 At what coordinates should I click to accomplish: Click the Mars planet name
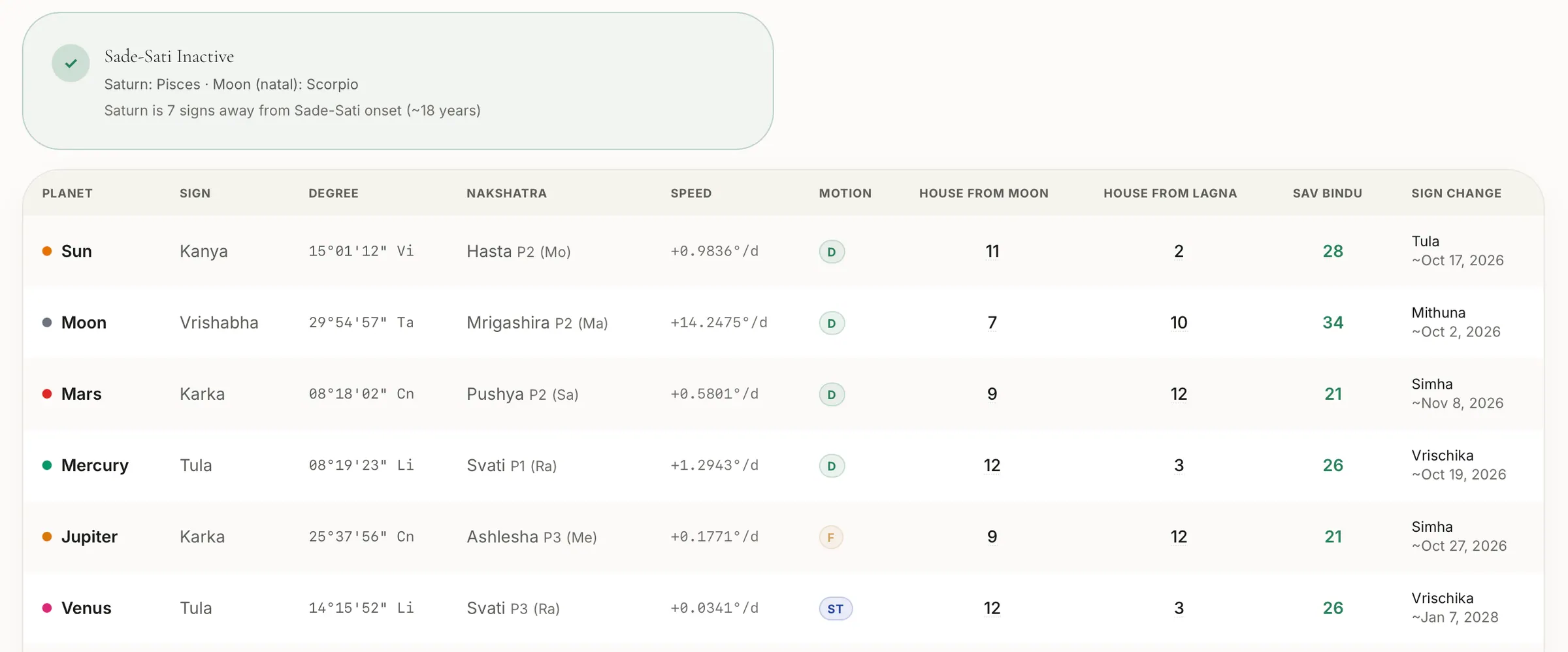pyautogui.click(x=82, y=393)
